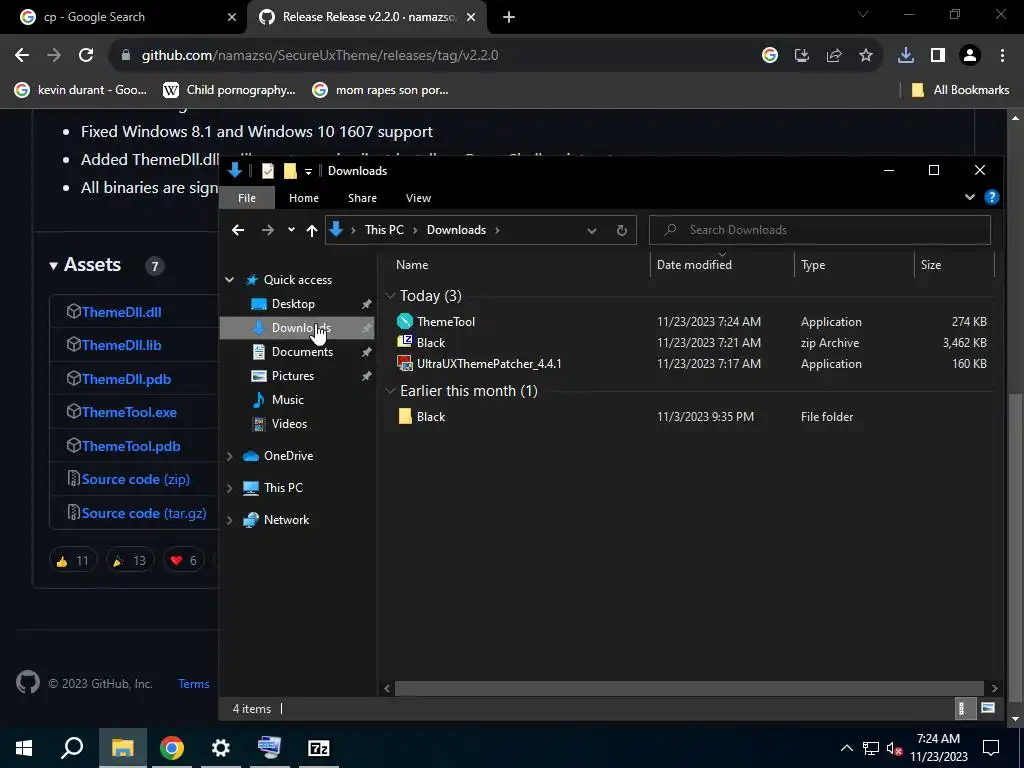Switch to Chrome from the taskbar

coord(172,748)
